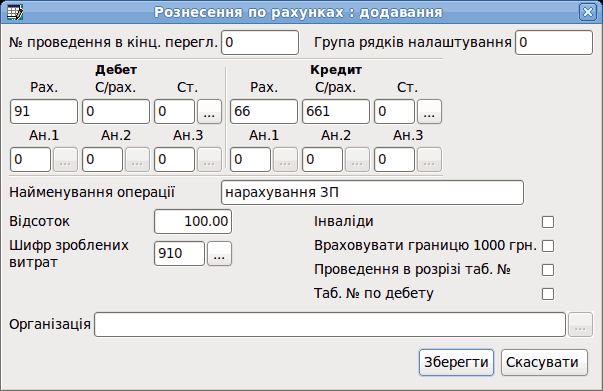
Task: Select the Credit С/рах. field containing 661
Action: pos(336,111)
